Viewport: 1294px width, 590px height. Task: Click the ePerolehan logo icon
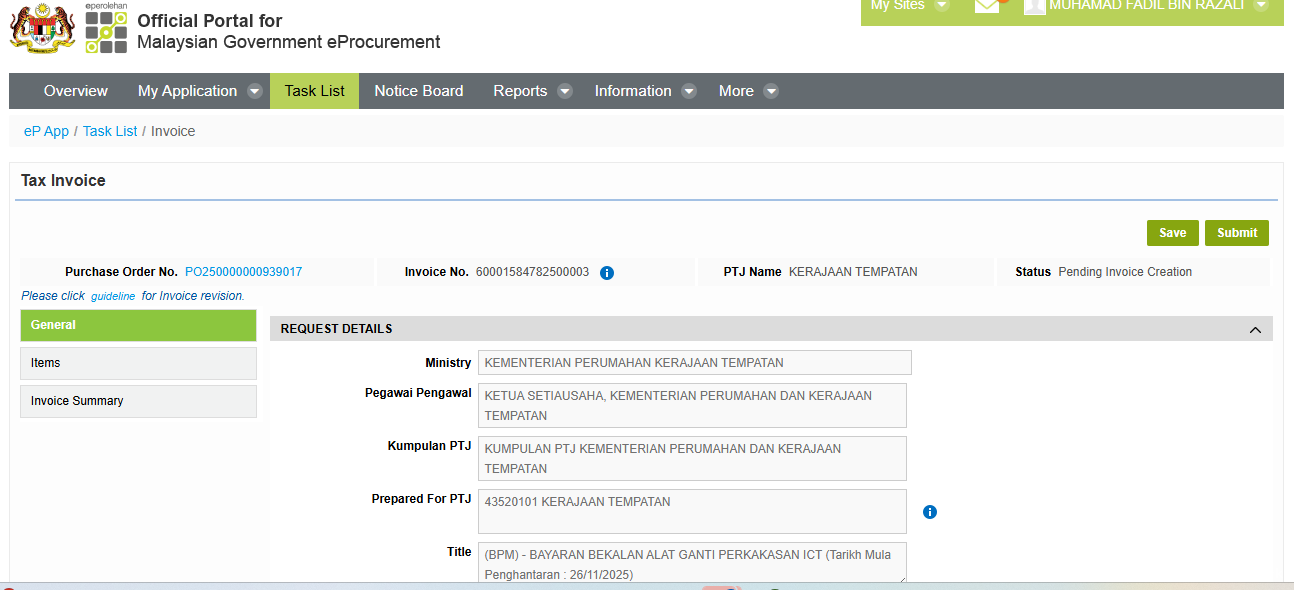[x=106, y=30]
